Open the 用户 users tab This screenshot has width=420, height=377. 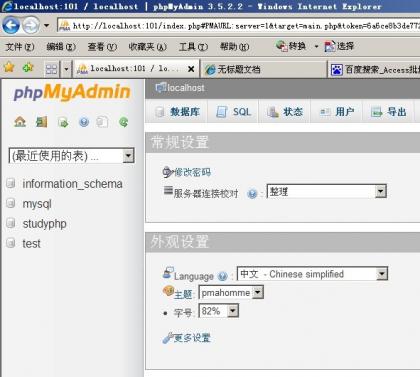(337, 112)
